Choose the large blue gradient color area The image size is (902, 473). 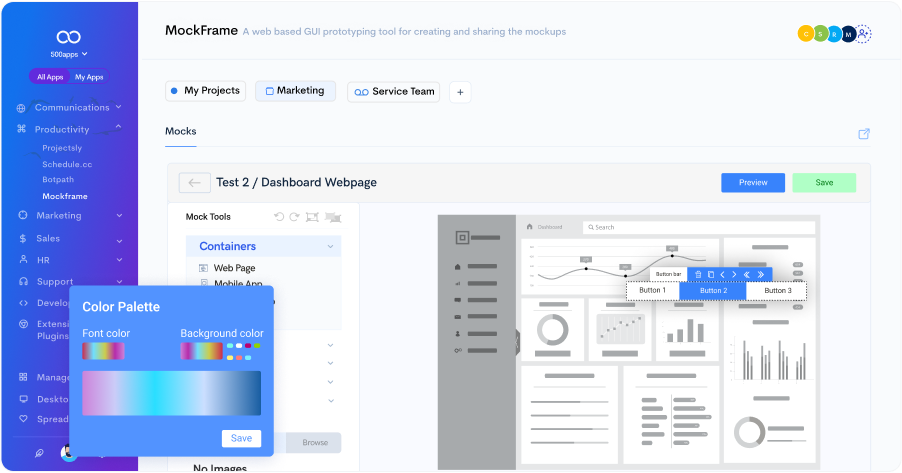(171, 393)
